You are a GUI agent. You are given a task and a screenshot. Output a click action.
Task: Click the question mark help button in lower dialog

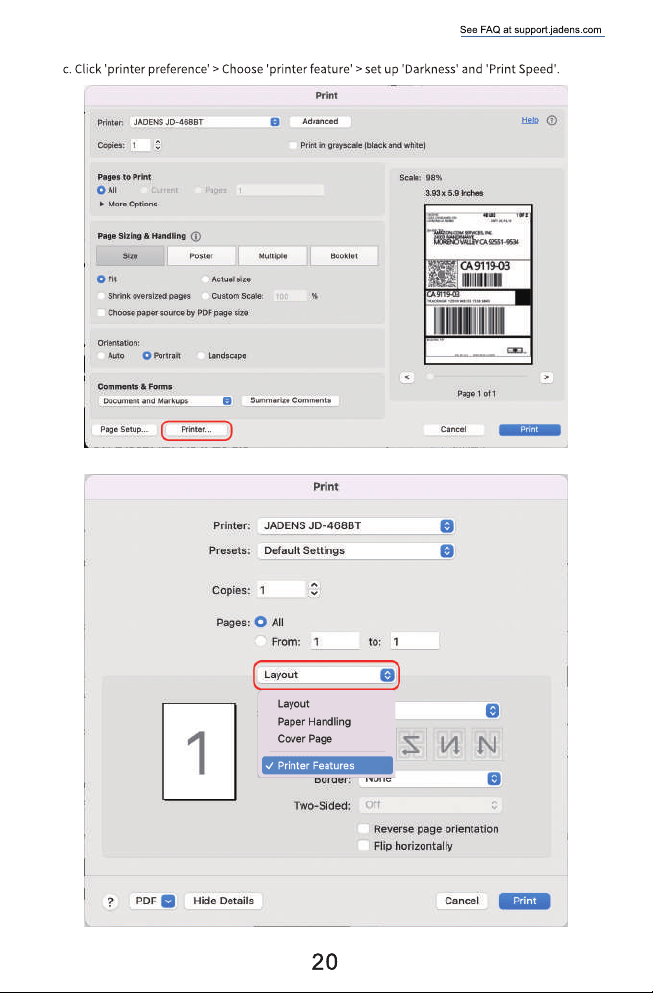pos(110,902)
